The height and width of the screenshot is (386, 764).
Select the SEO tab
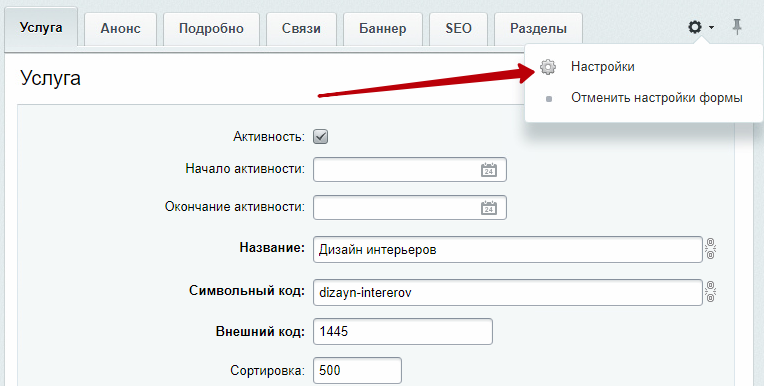(458, 29)
